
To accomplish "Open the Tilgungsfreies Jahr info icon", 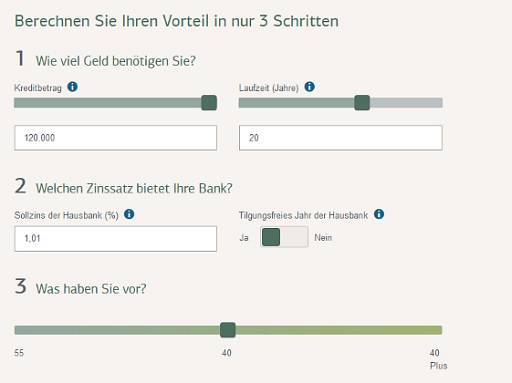I will 379,214.
